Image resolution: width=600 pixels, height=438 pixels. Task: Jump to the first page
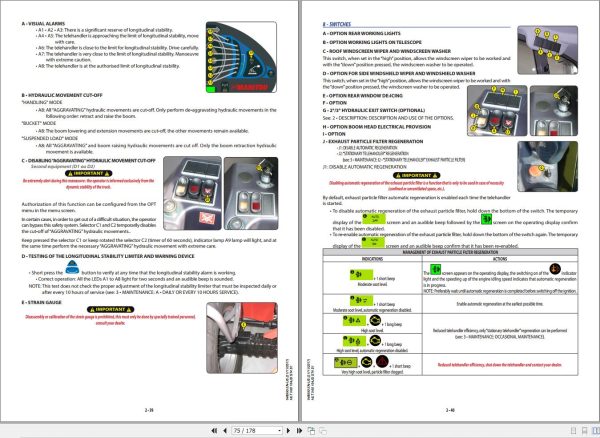[x=214, y=431]
